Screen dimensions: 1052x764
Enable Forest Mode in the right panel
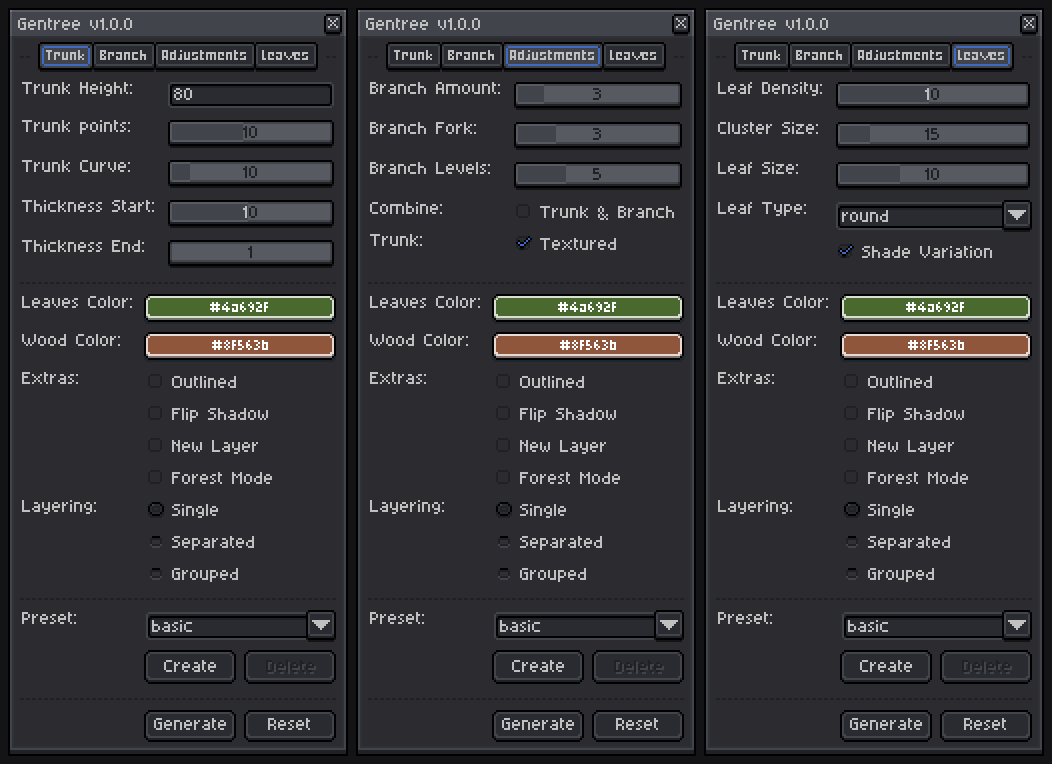click(x=851, y=478)
